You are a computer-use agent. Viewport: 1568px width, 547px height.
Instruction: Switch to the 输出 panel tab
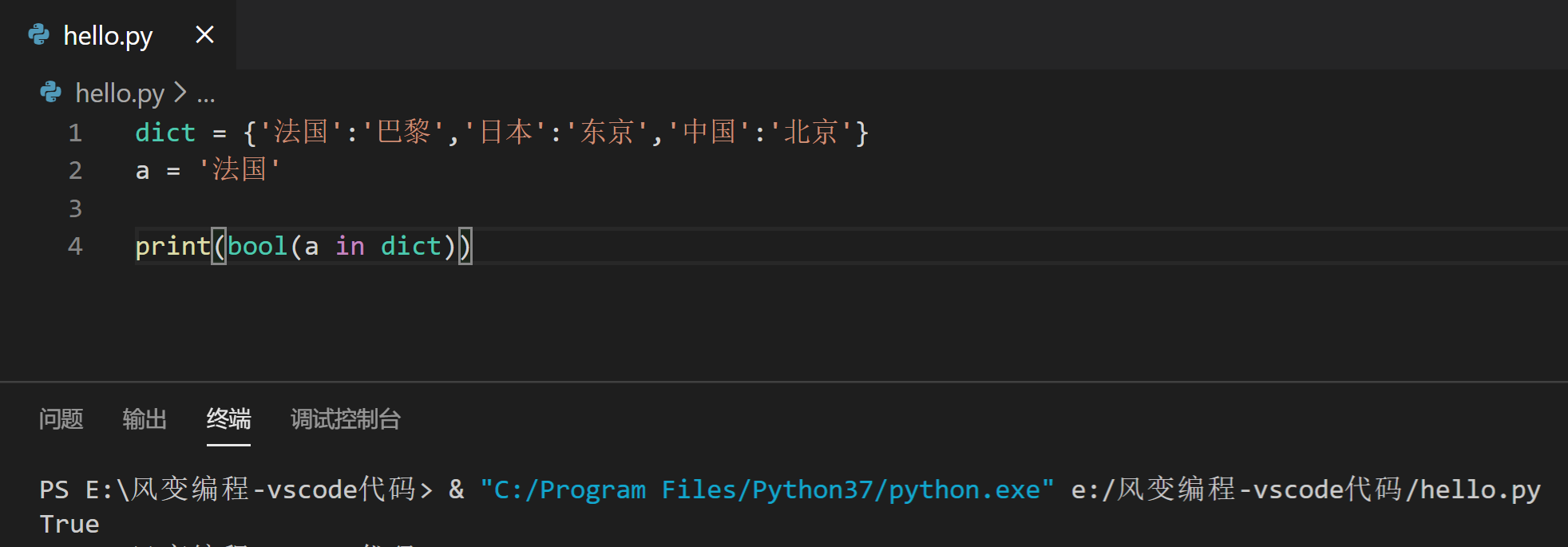coord(145,419)
